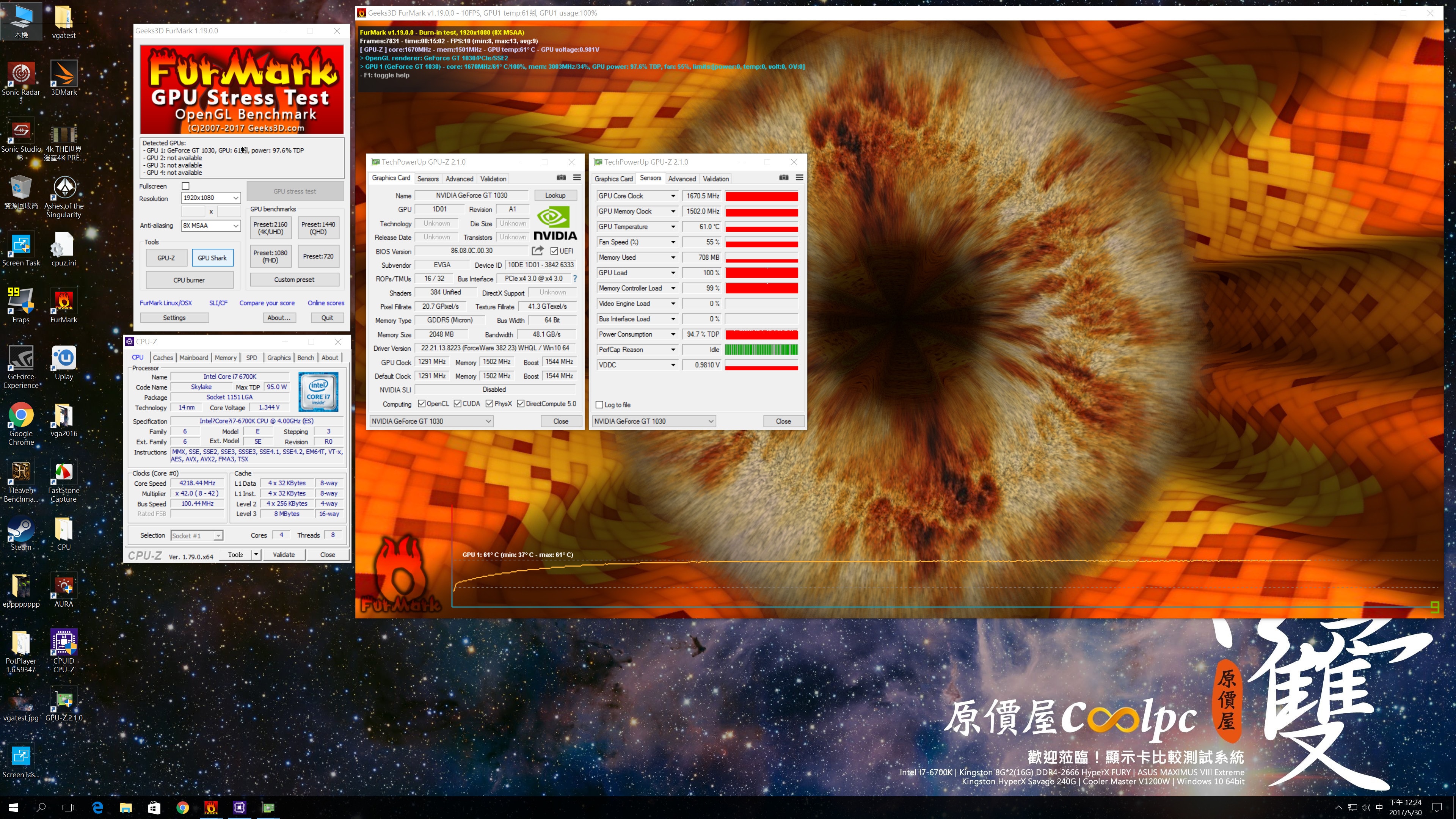The height and width of the screenshot is (819, 1456).
Task: Open the CPU-Z Tools dropdown arrow
Action: point(256,554)
